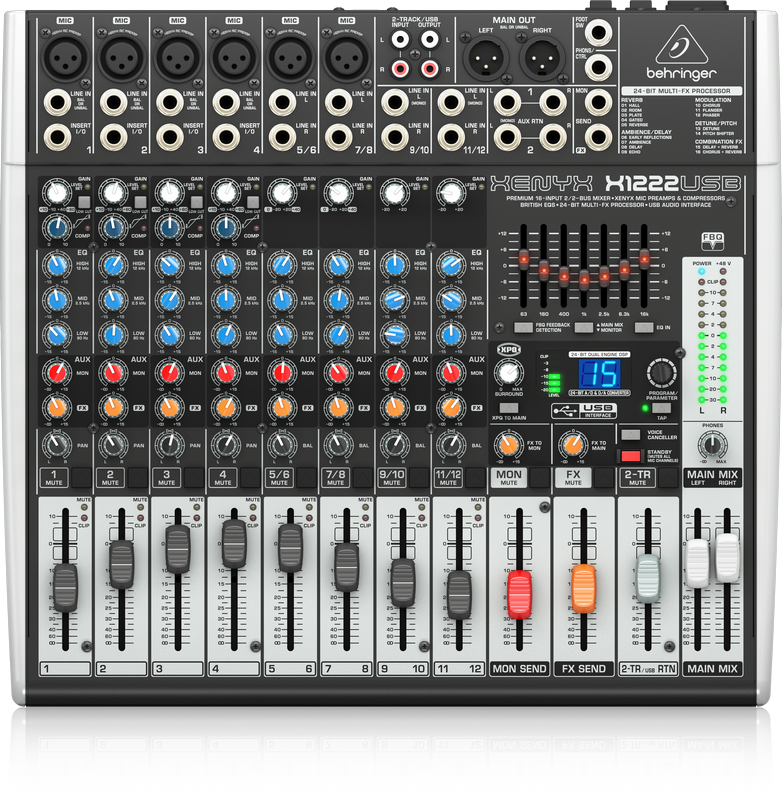Enable channel 1 LOW CUT switch
The height and width of the screenshot is (800, 782).
click(x=84, y=202)
